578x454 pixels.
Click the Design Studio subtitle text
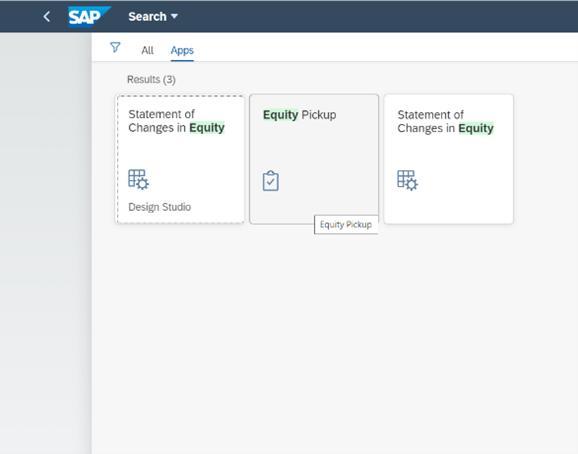160,207
